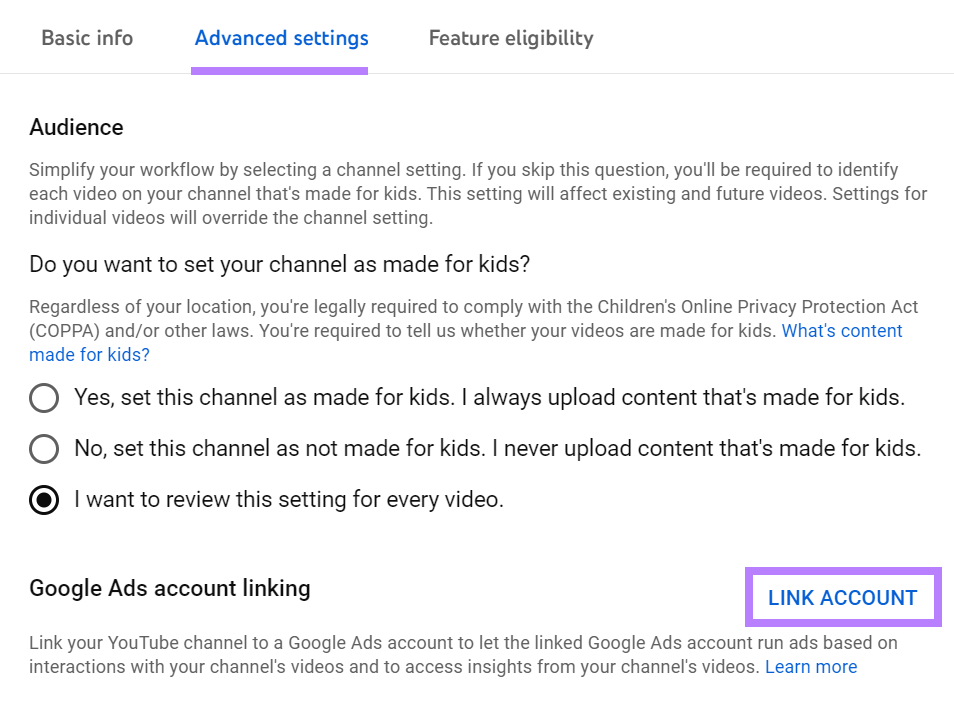
Task: Open Learn more about Google Ads insights
Action: [810, 666]
